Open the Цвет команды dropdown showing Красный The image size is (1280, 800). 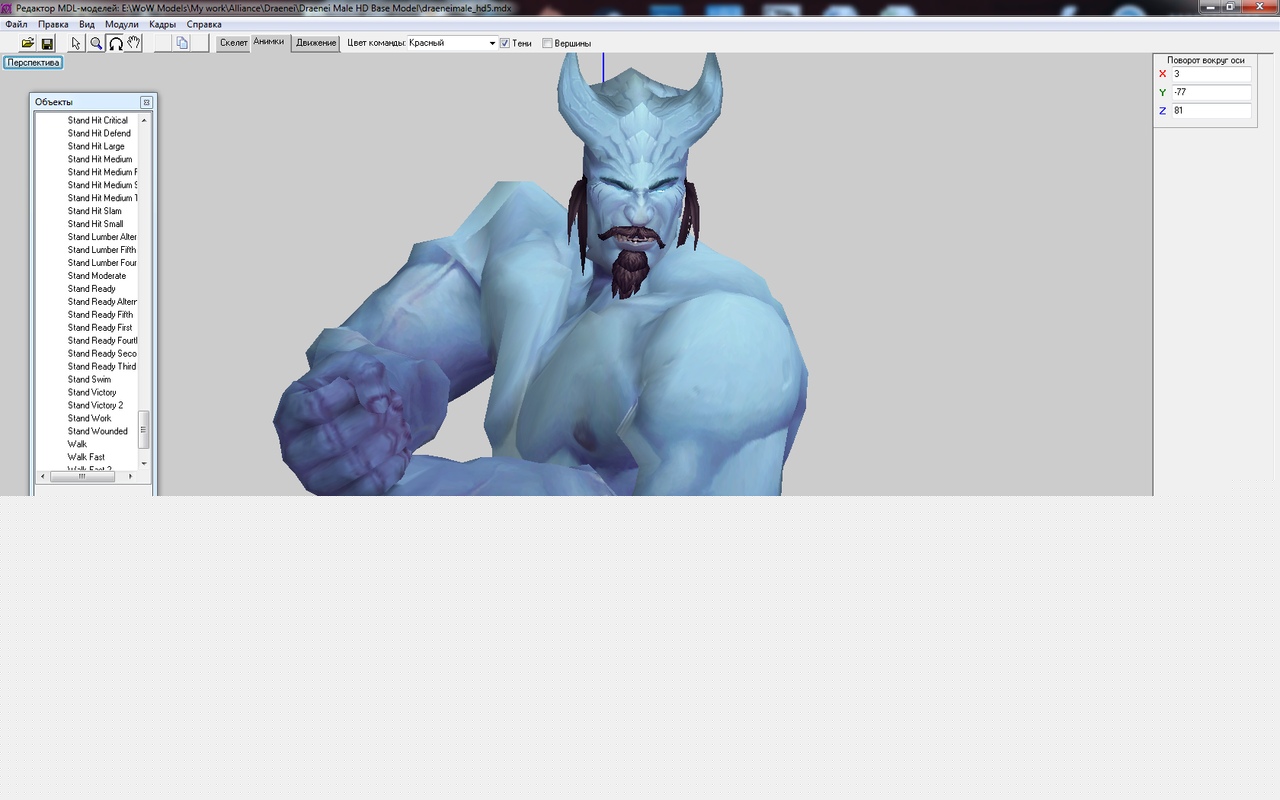pos(452,43)
